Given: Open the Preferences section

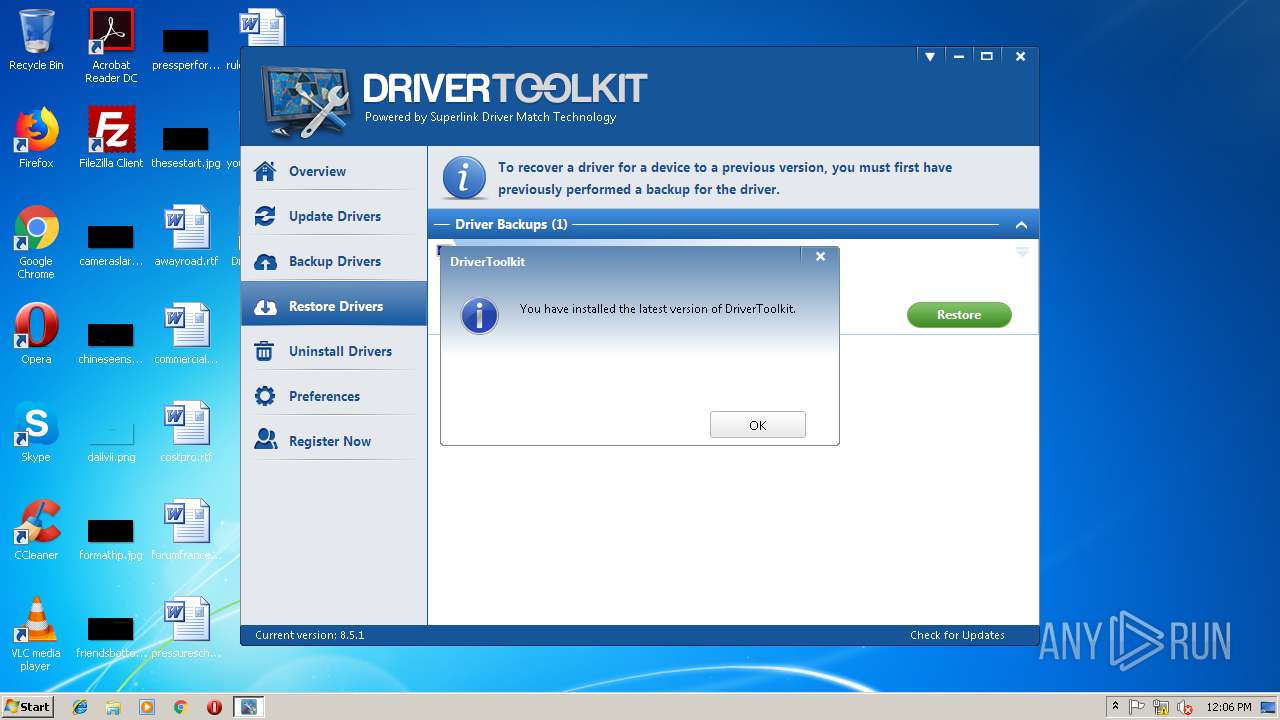Looking at the screenshot, I should pos(333,396).
